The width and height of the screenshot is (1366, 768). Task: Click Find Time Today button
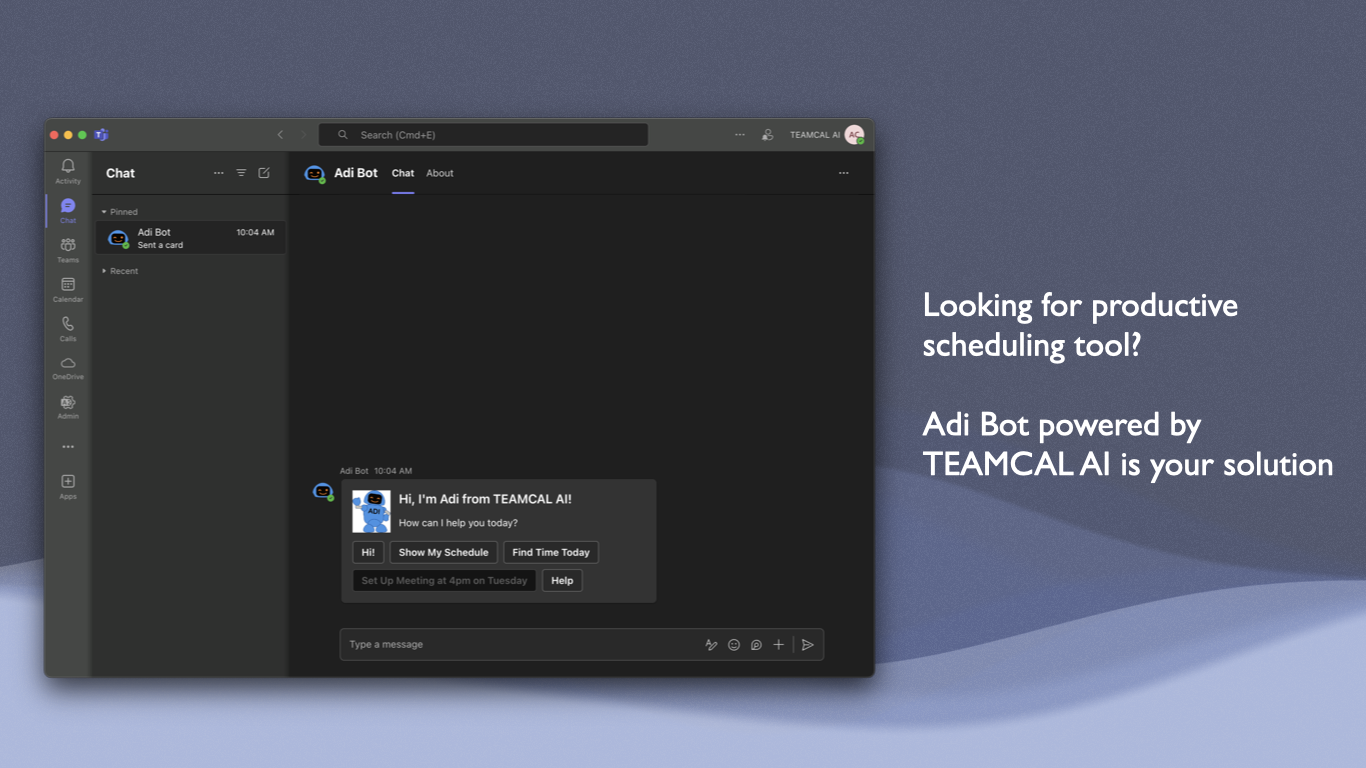(551, 552)
